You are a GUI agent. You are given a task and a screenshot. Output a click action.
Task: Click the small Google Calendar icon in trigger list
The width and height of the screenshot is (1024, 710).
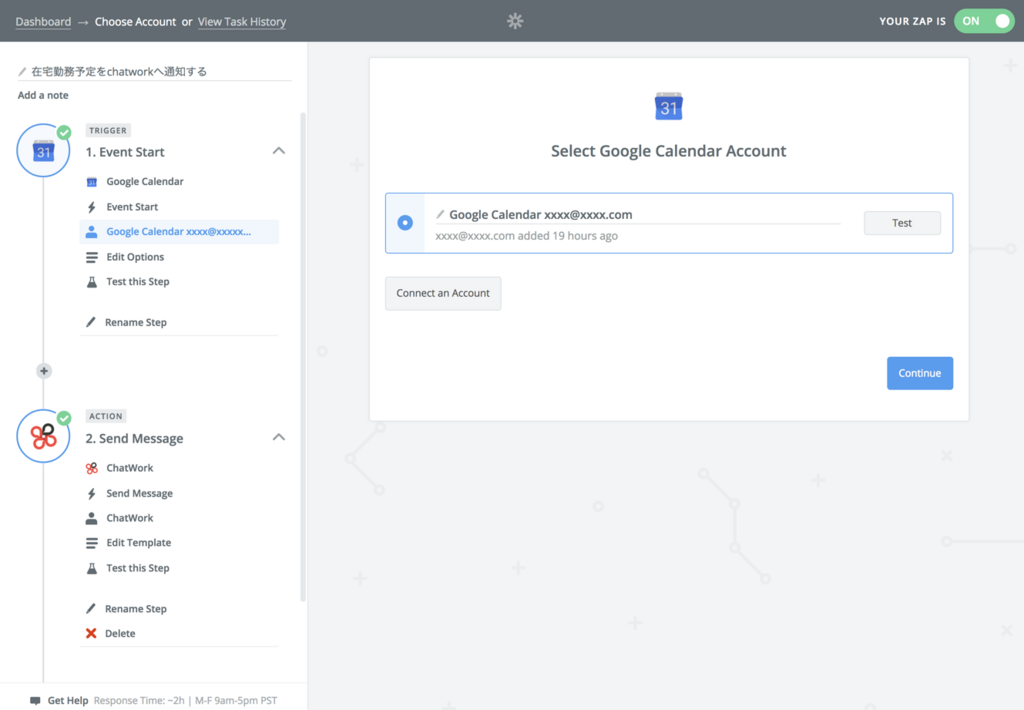(91, 182)
